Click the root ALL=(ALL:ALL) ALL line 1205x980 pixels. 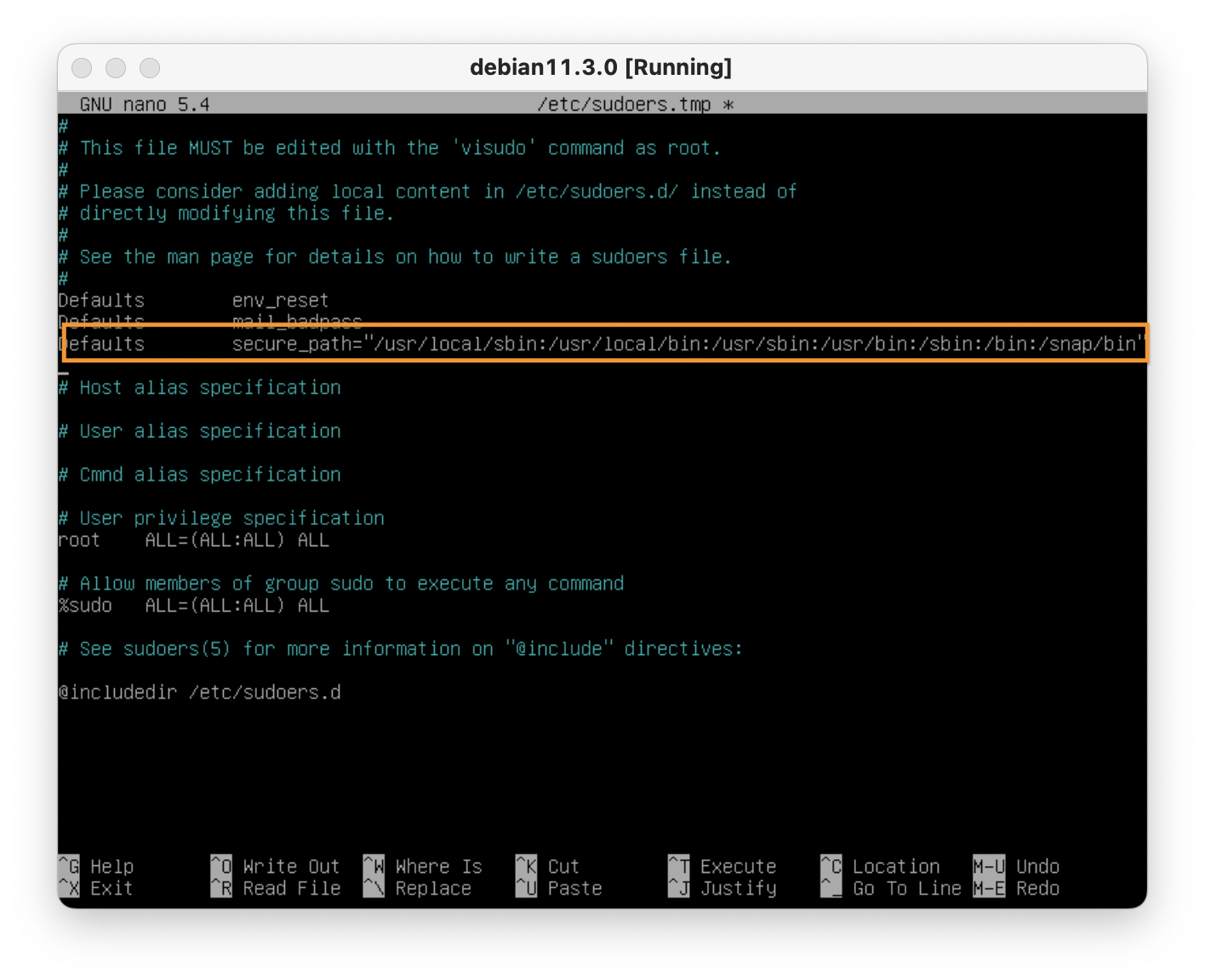[193, 540]
